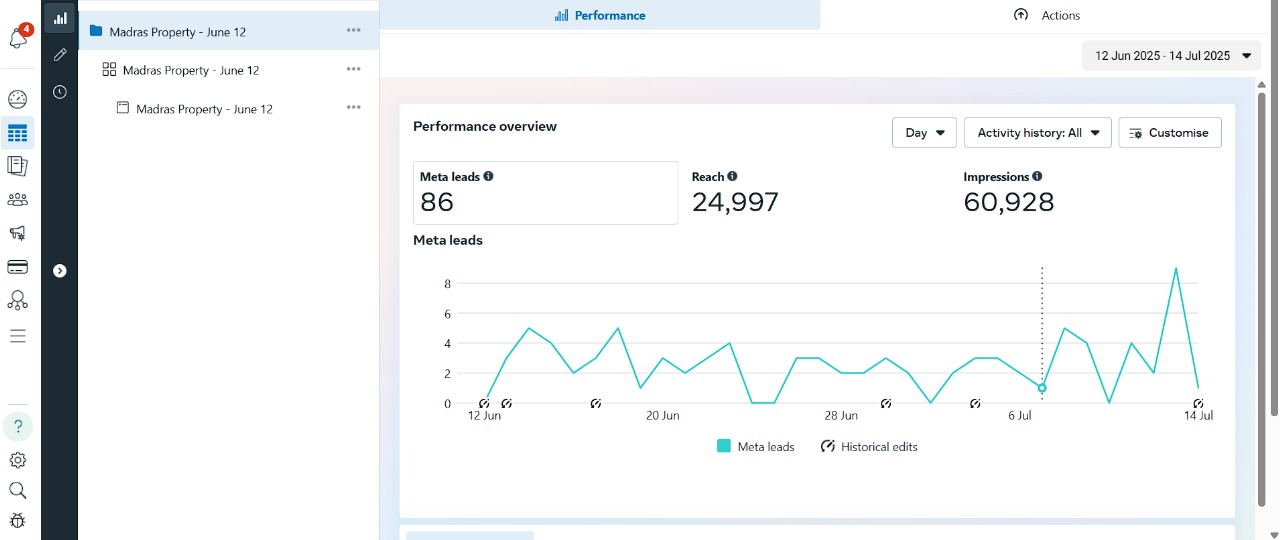The height and width of the screenshot is (540, 1280).
Task: Open more options for Madras Property campaign folder
Action: [353, 31]
